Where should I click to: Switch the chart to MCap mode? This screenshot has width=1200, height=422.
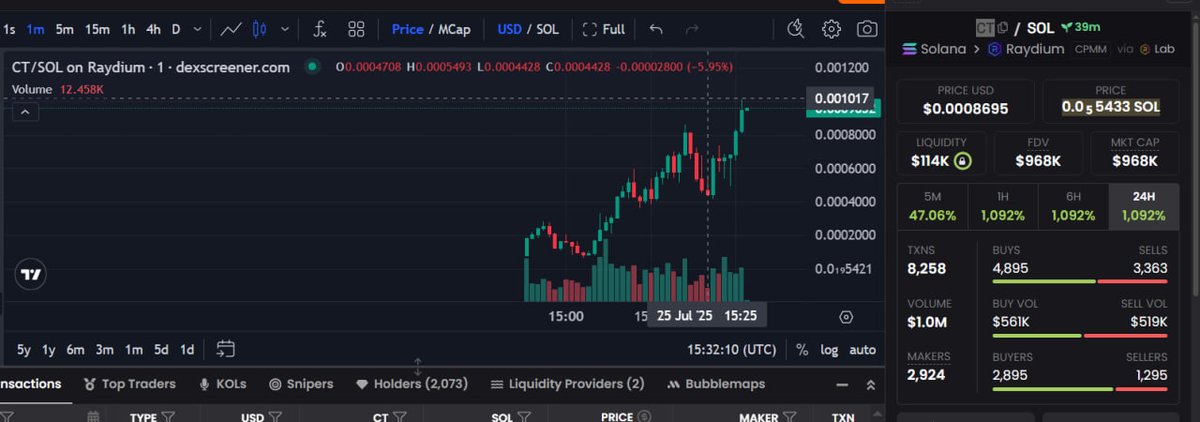[454, 29]
